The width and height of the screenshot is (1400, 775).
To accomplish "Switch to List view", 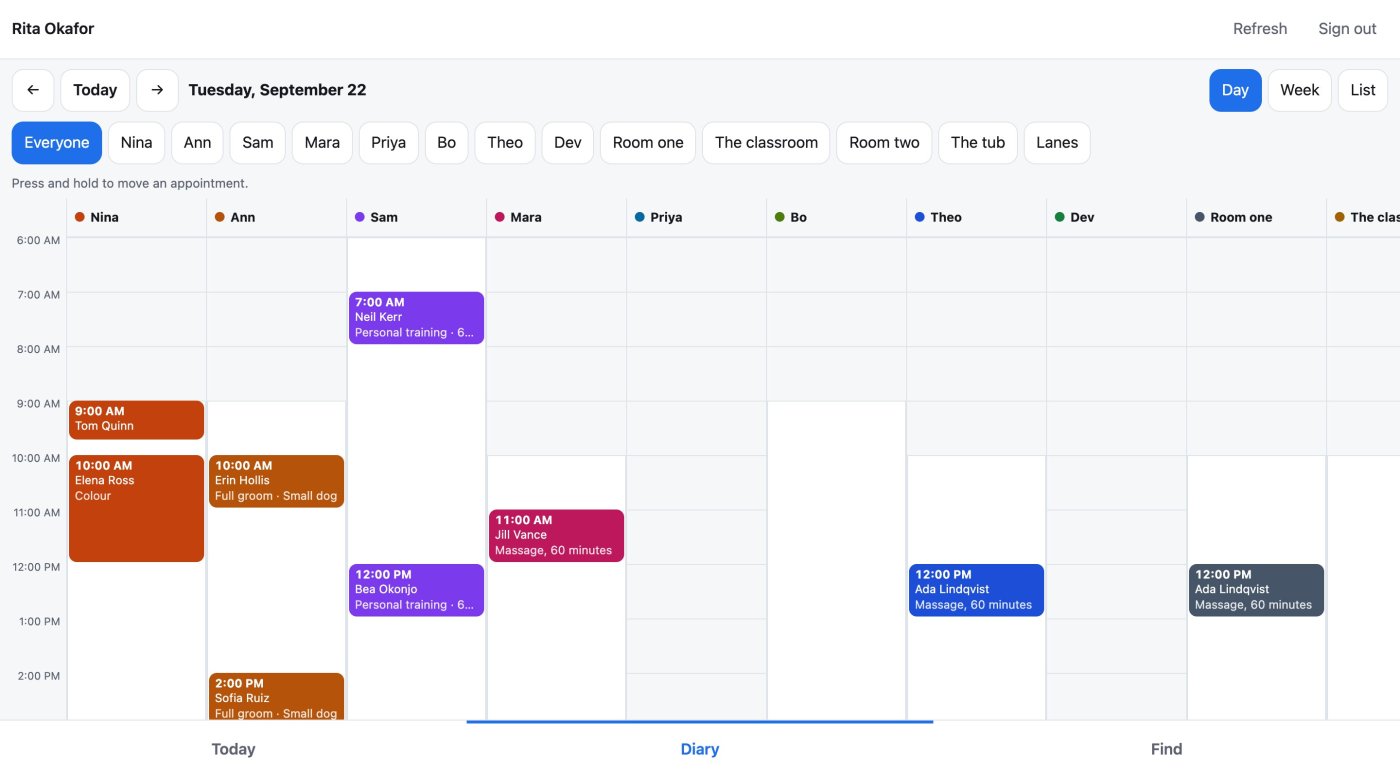I will coord(1363,90).
